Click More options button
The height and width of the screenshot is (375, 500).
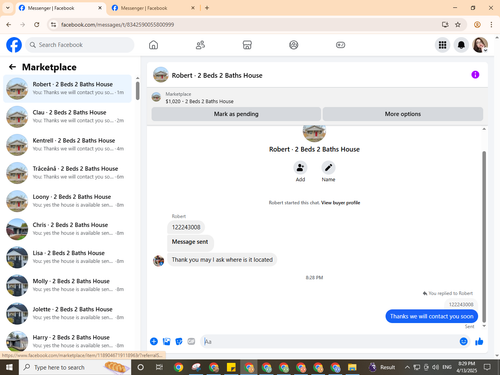pos(403,114)
